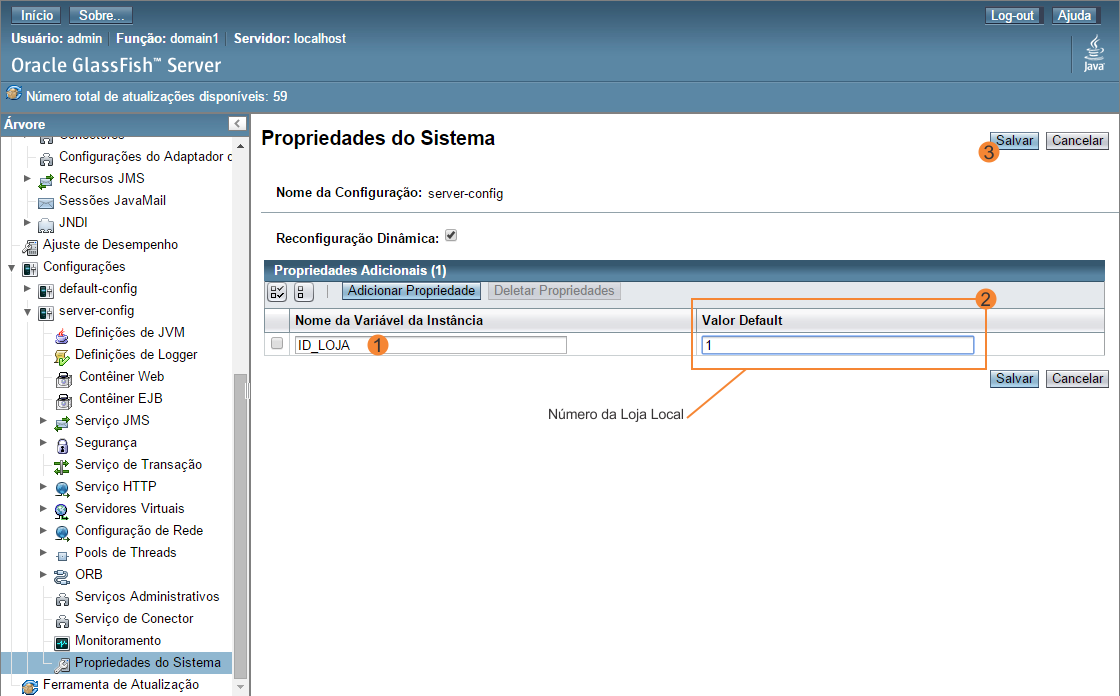Click the Java logo icon
Screen dimensions: 1120x696
click(x=1093, y=56)
